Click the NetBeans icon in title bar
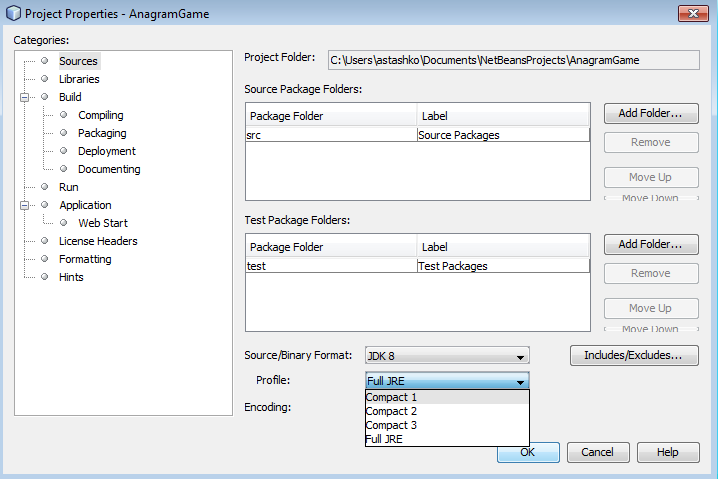 [13, 13]
